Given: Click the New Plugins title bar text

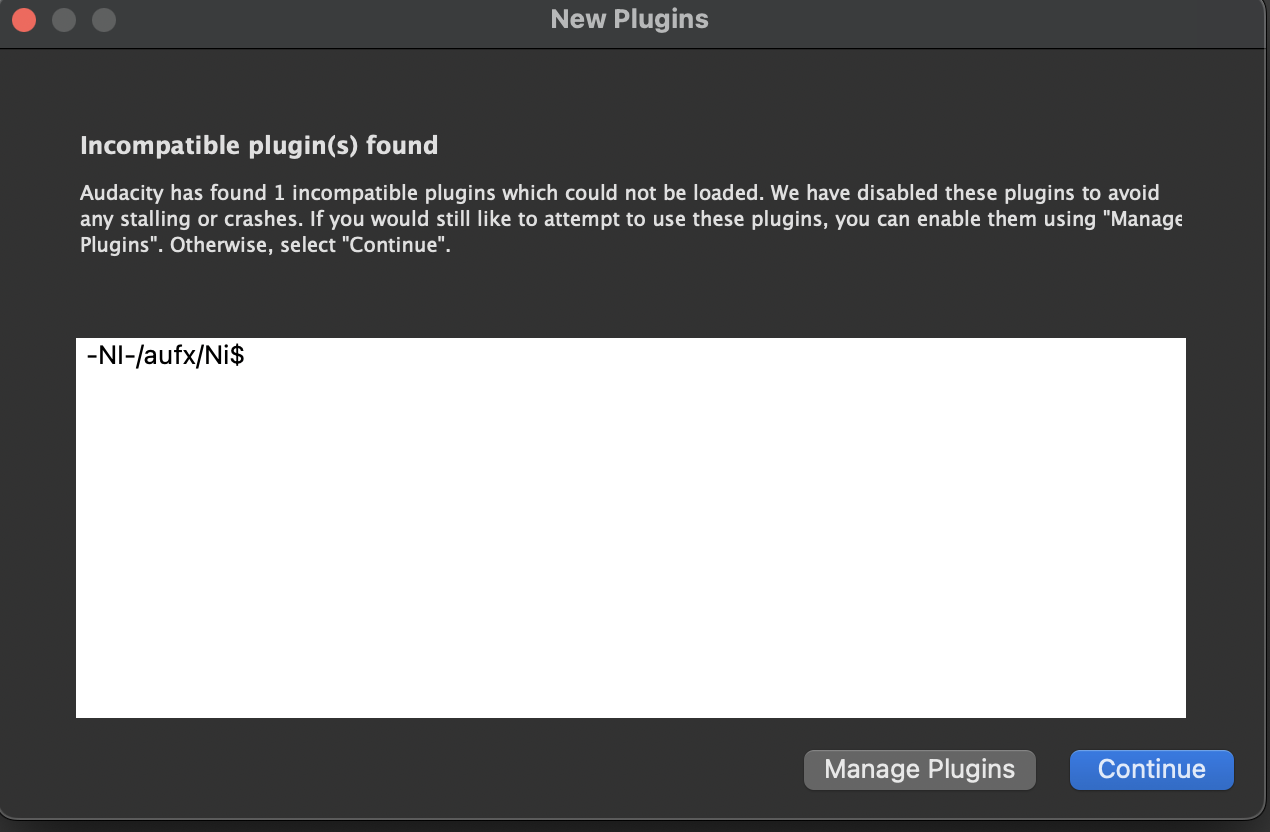Looking at the screenshot, I should [628, 19].
